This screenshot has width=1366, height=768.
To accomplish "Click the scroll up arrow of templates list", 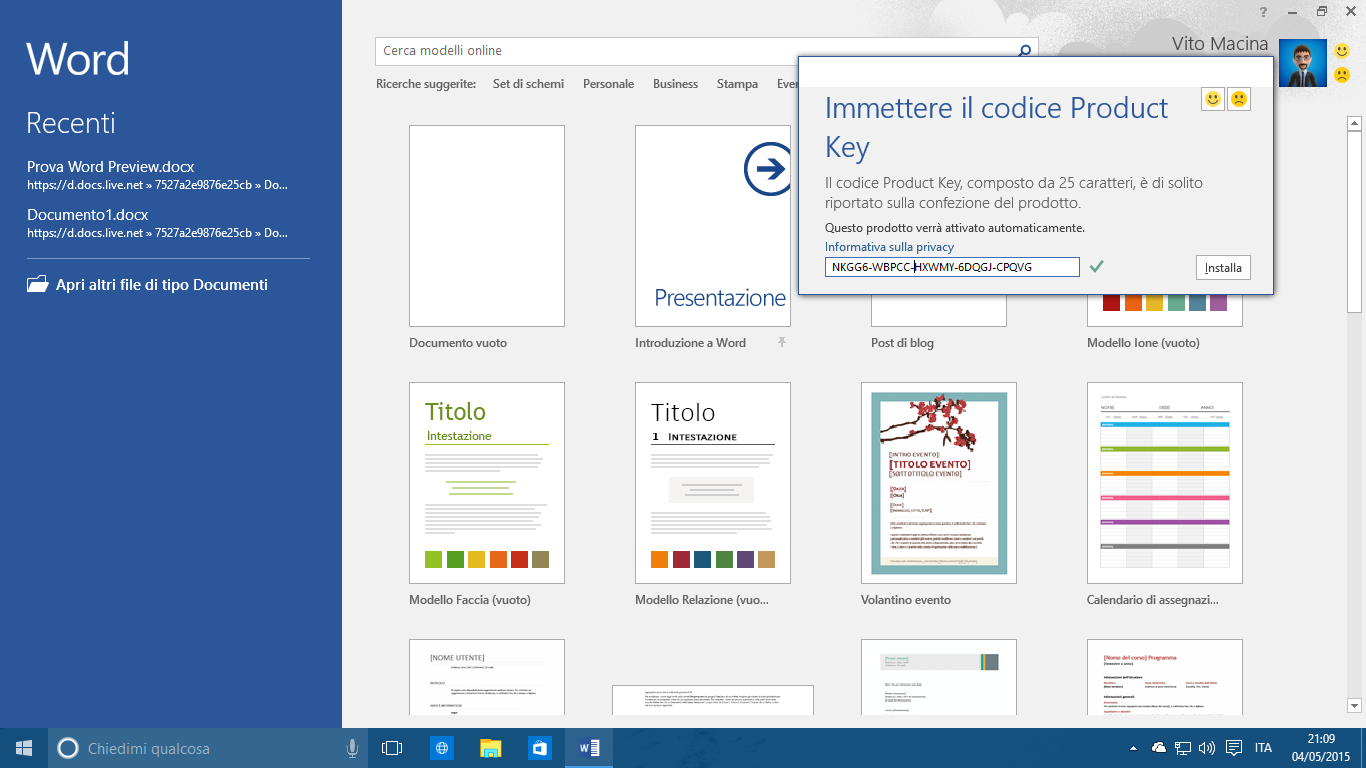I will click(x=1354, y=124).
